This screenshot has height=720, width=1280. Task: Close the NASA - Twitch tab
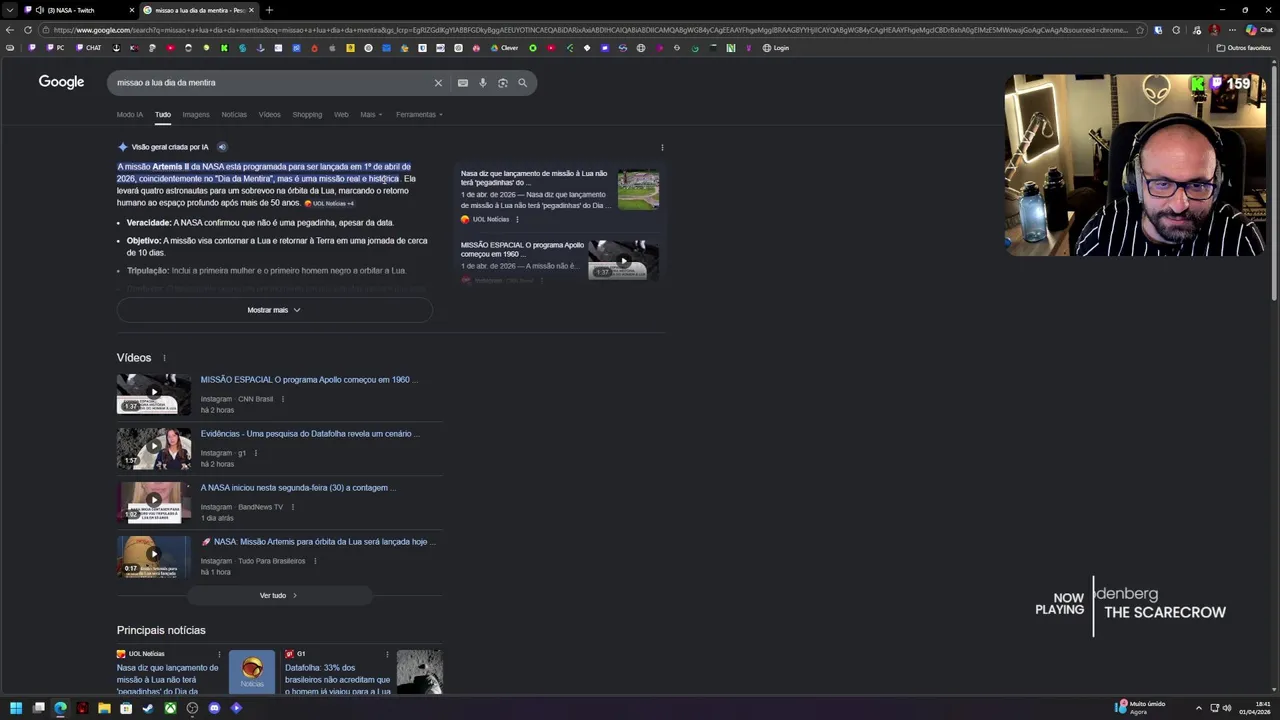pos(132,10)
